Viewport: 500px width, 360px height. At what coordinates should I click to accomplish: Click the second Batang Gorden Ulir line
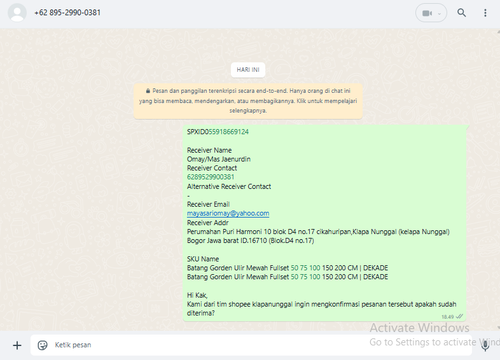[x=287, y=277]
